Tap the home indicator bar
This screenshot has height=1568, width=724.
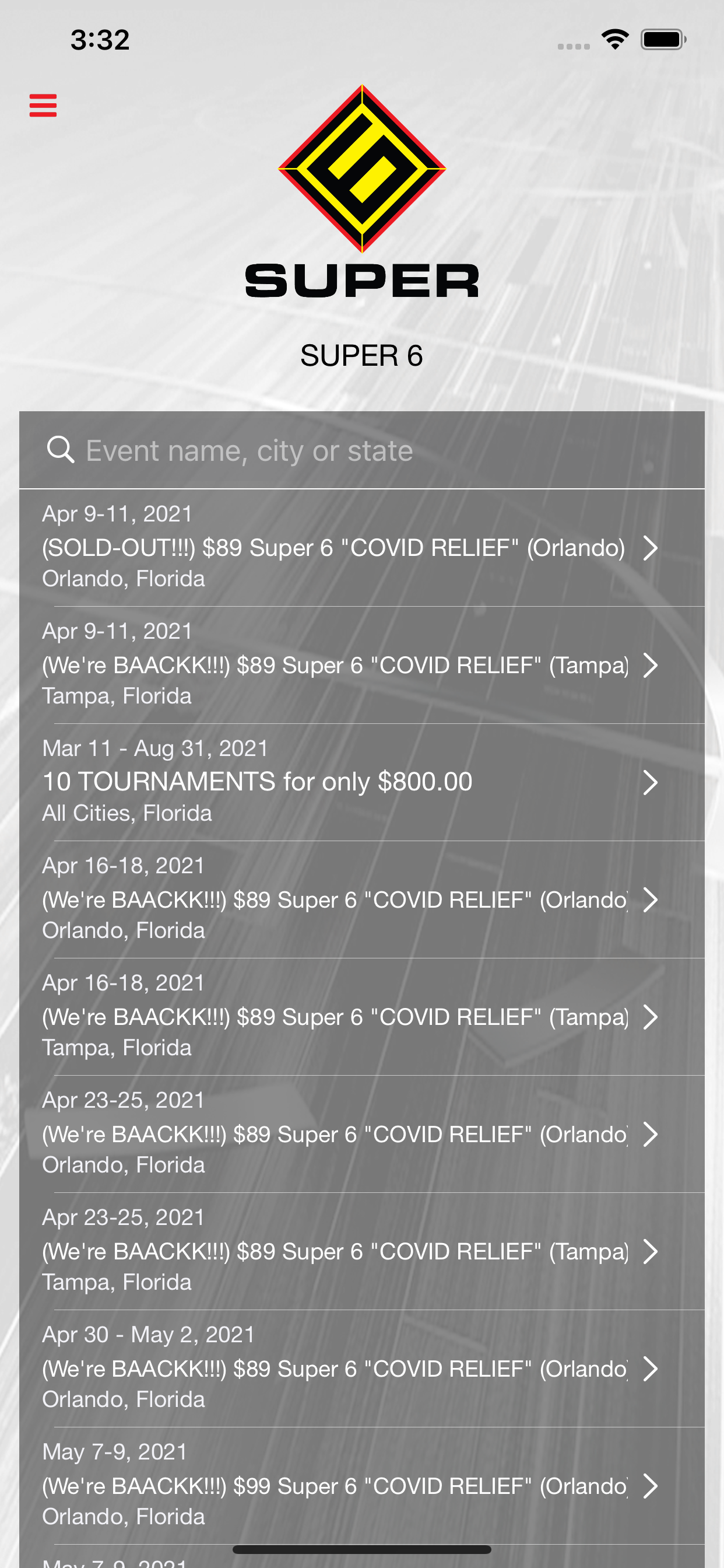(361, 1549)
